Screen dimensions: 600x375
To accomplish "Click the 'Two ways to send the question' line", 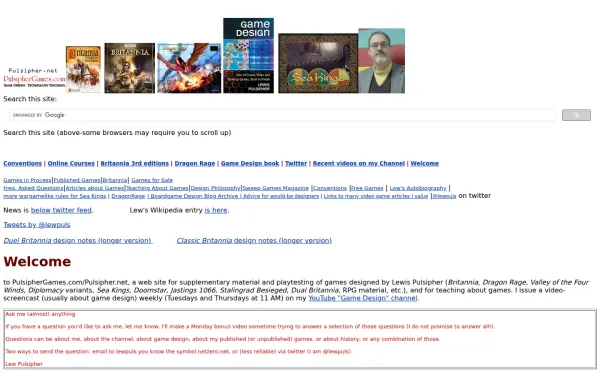I will pyautogui.click(x=178, y=351).
